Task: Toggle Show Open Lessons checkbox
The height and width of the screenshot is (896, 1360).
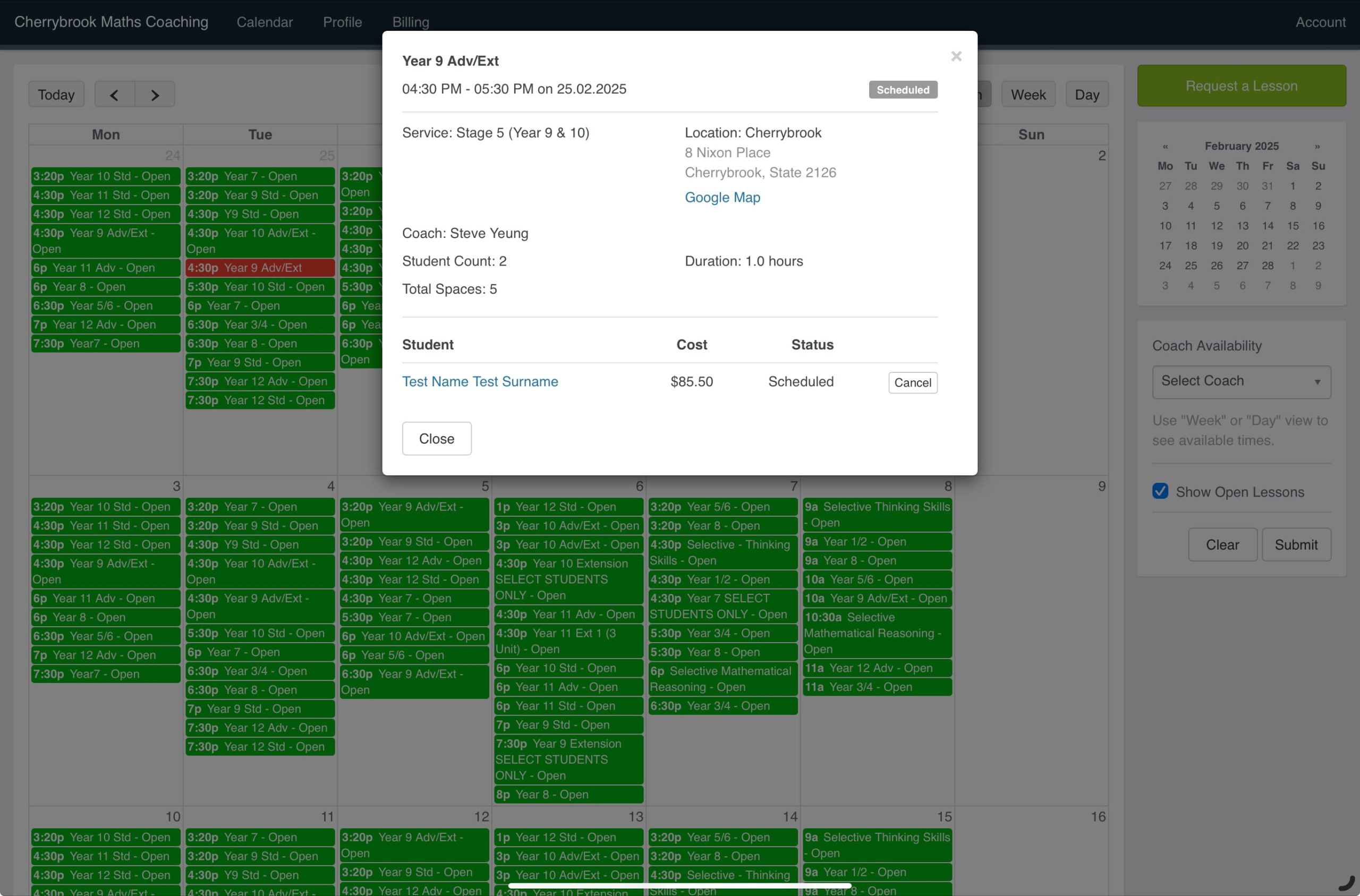Action: (1160, 491)
